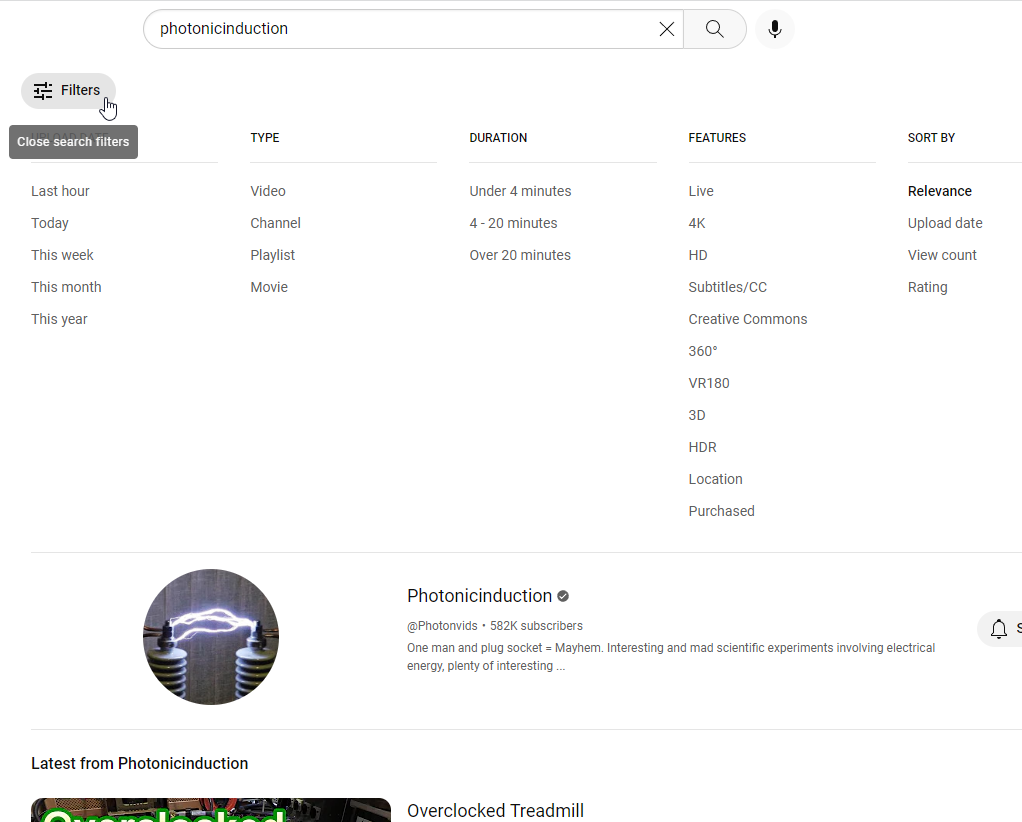Sort results by Relevance

click(x=939, y=191)
